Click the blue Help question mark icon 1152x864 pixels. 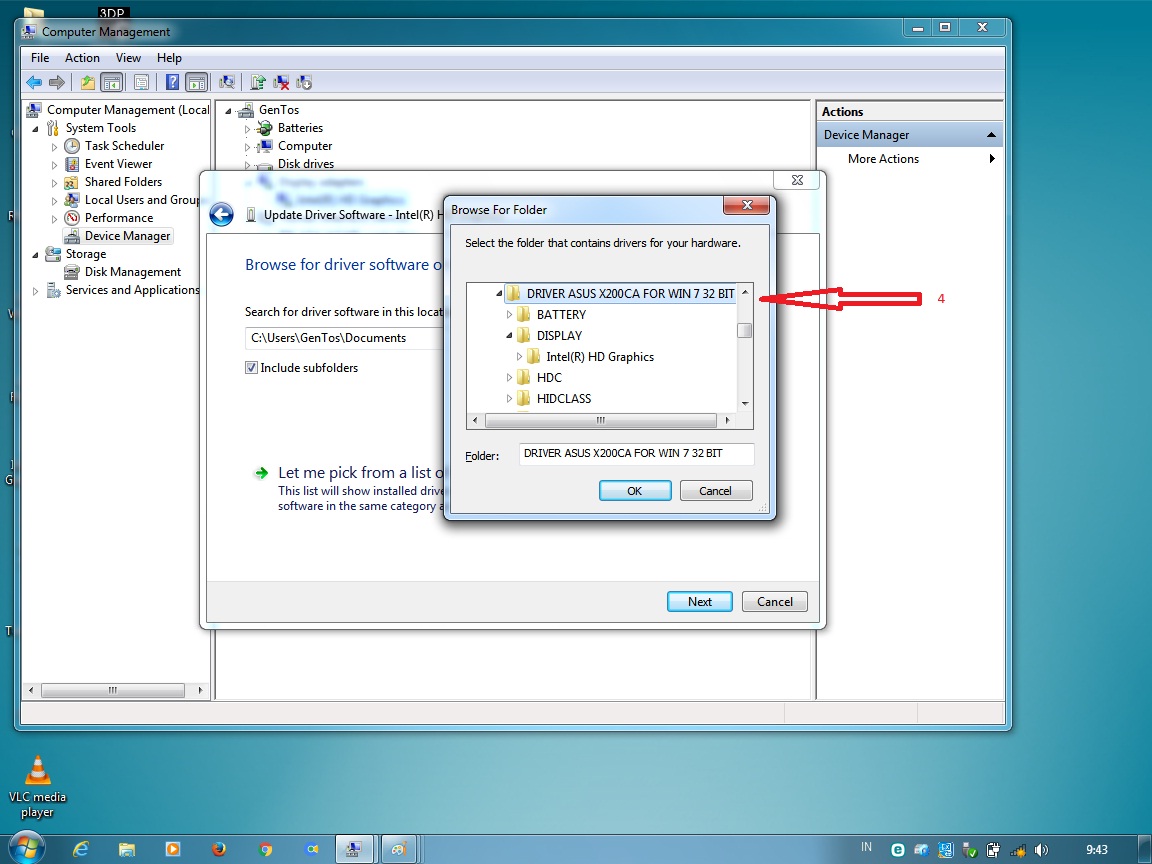click(172, 82)
